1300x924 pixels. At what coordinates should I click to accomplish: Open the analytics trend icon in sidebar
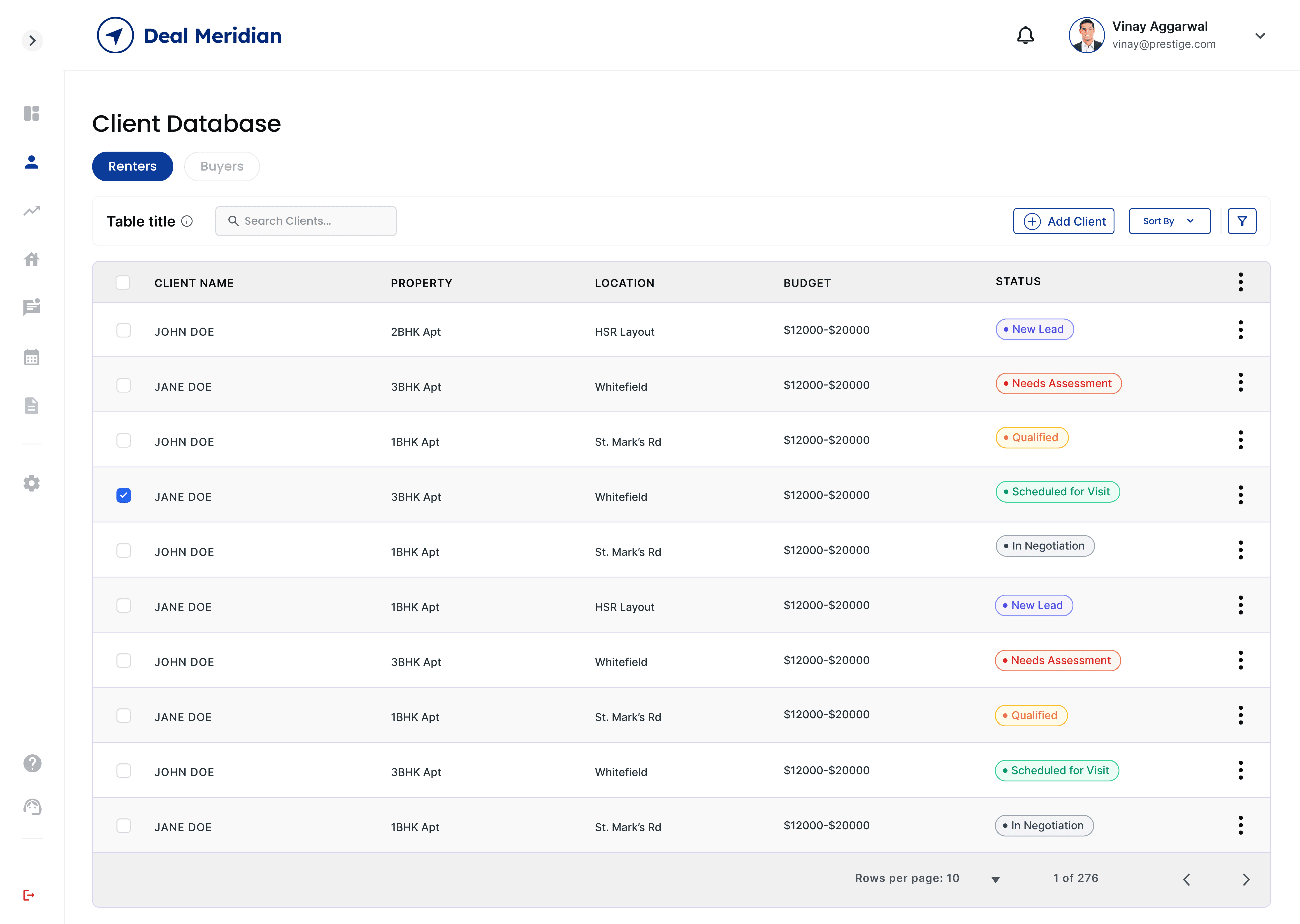tap(32, 211)
